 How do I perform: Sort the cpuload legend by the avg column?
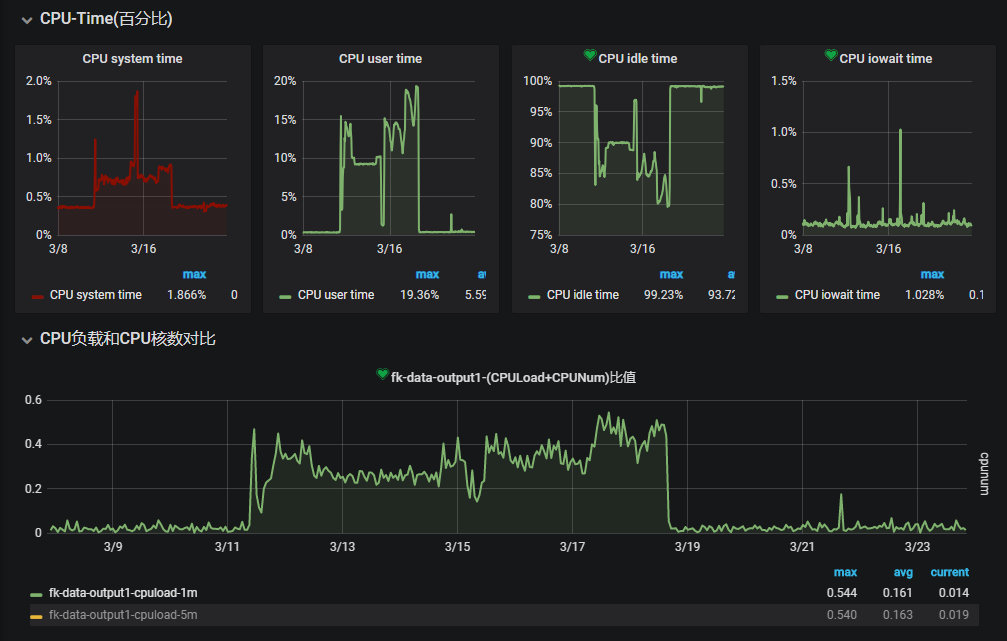pyautogui.click(x=901, y=572)
